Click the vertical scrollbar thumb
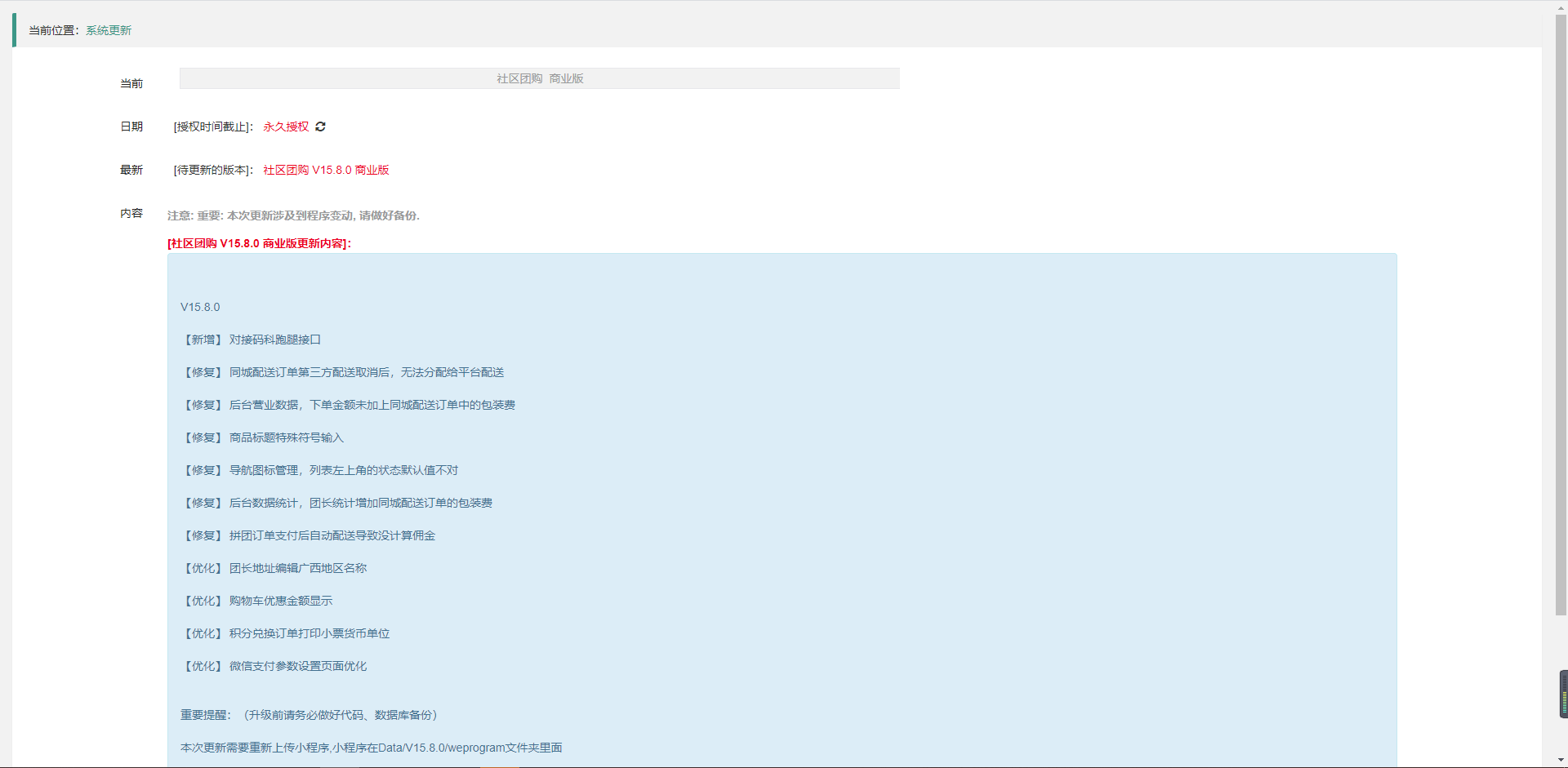 pyautogui.click(x=1561, y=315)
